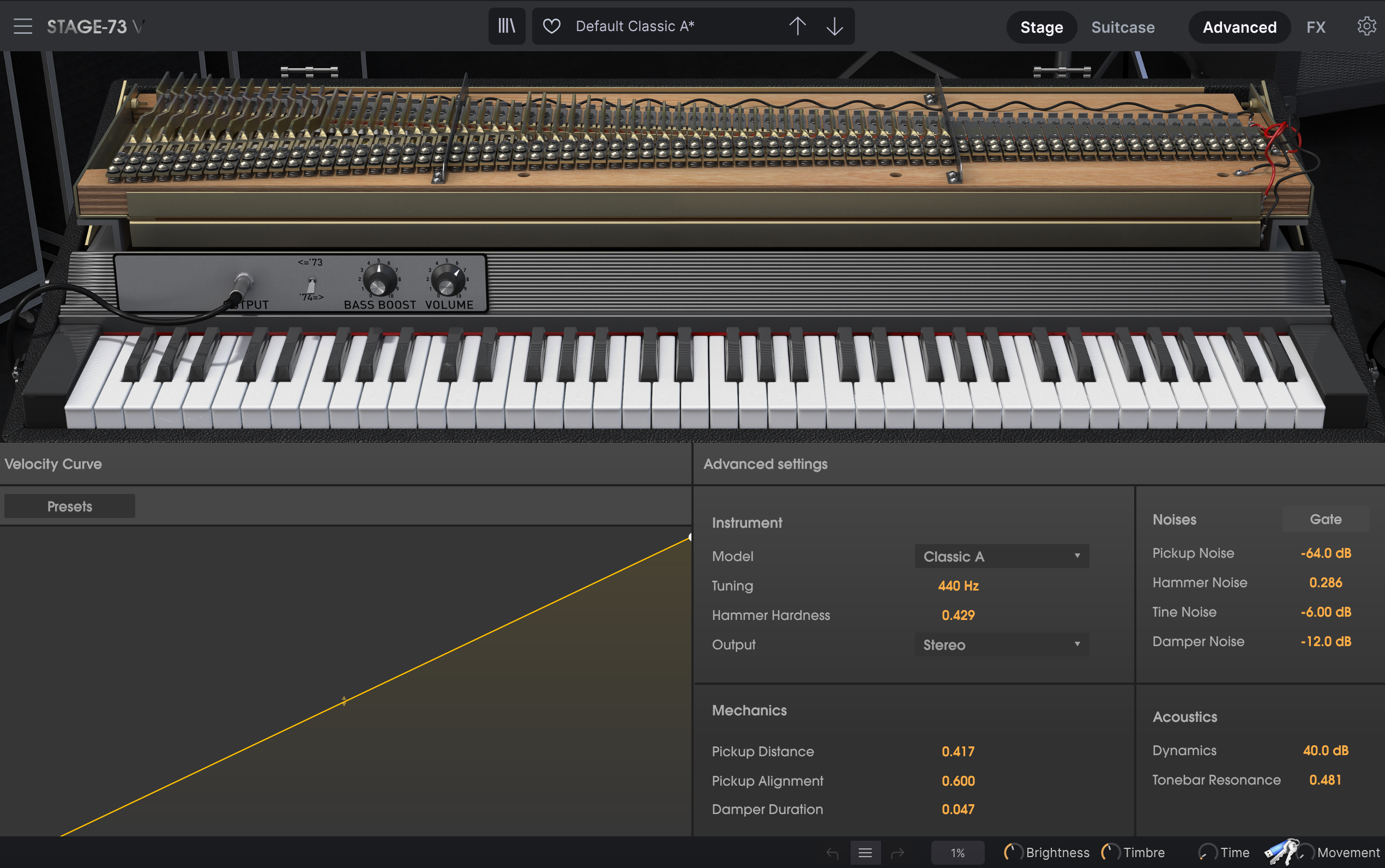The image size is (1385, 868).
Task: Open the velocity curve Presets menu
Action: (x=69, y=507)
